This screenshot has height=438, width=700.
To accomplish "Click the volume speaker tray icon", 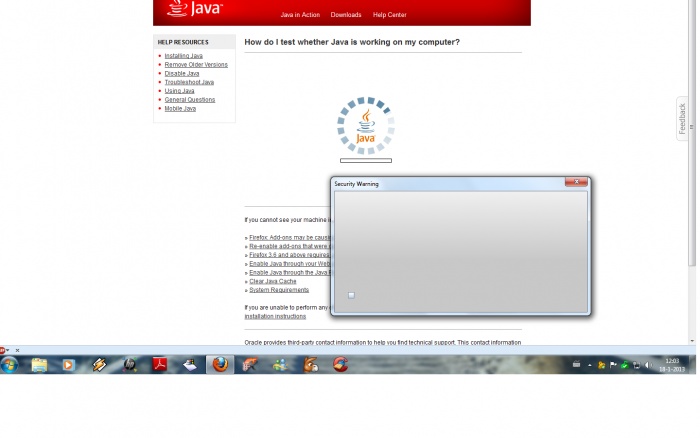I will point(649,365).
